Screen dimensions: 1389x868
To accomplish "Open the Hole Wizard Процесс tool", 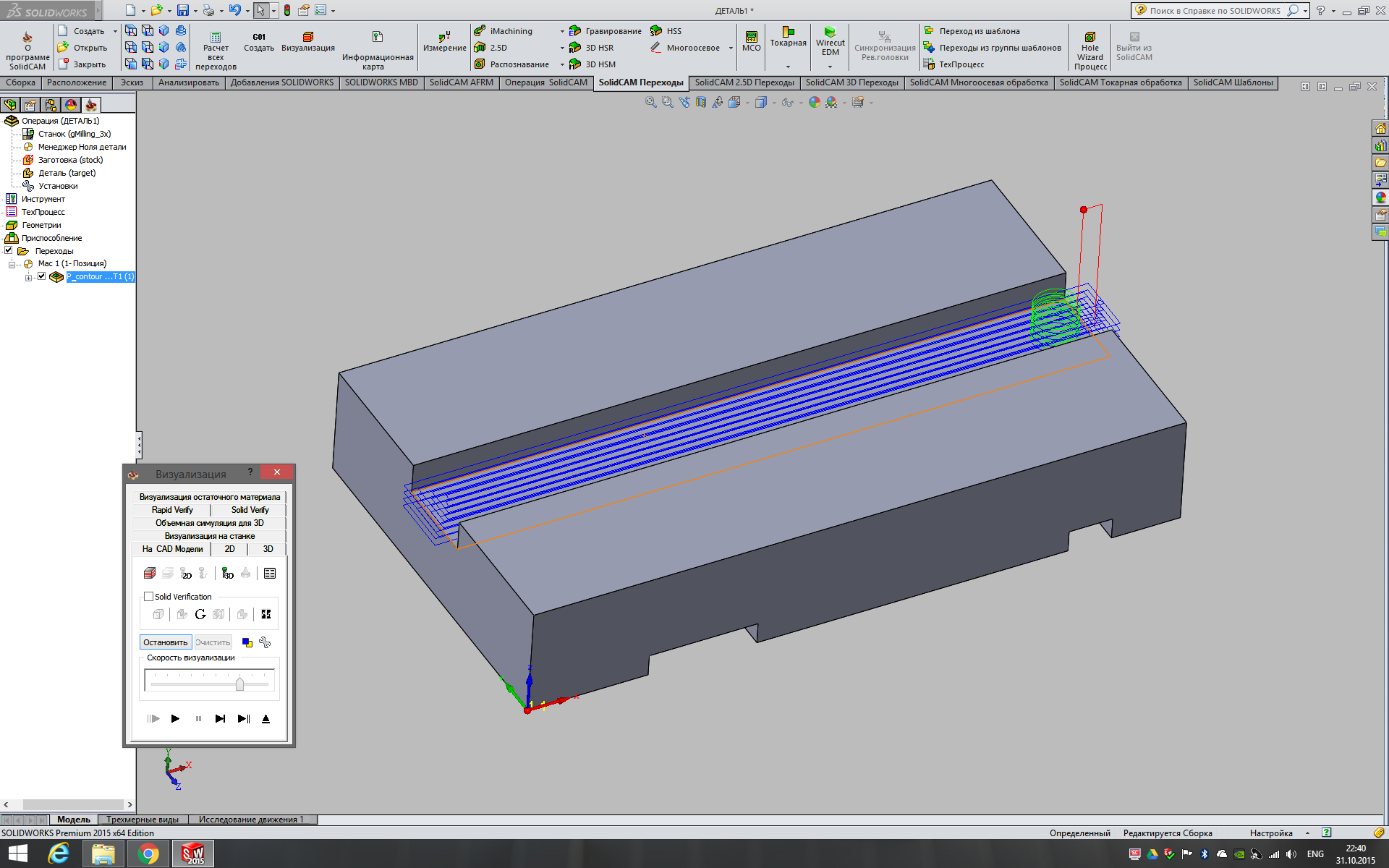I will 1089,37.
